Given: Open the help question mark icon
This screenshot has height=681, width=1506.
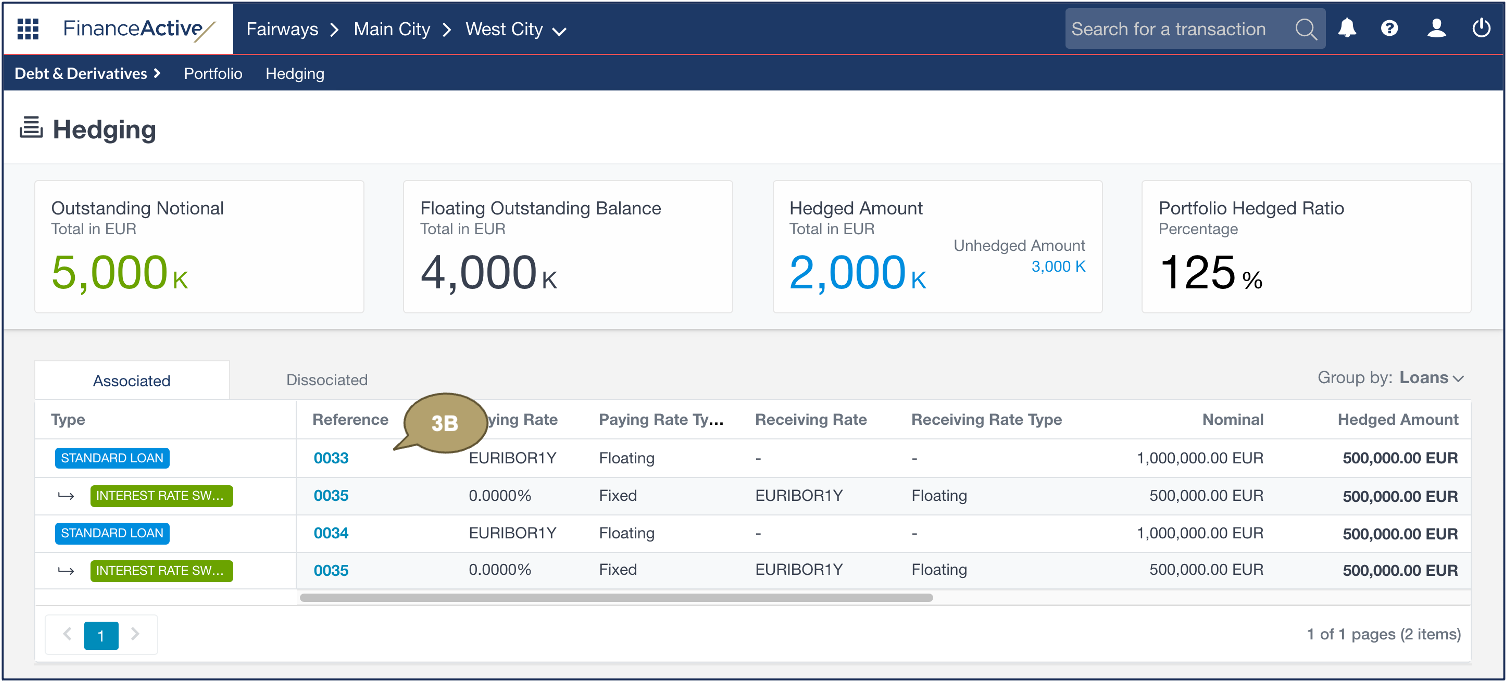Looking at the screenshot, I should (x=1389, y=29).
